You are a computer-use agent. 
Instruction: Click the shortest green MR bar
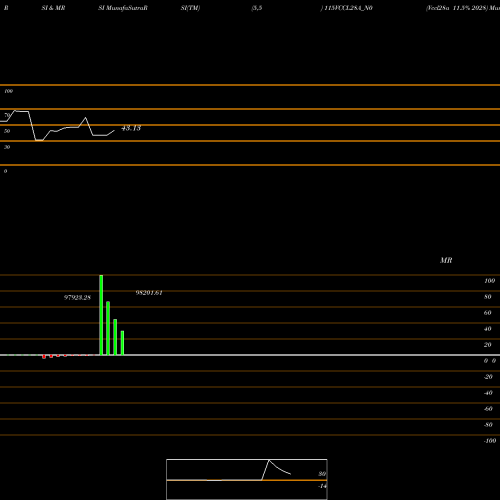coord(122,343)
